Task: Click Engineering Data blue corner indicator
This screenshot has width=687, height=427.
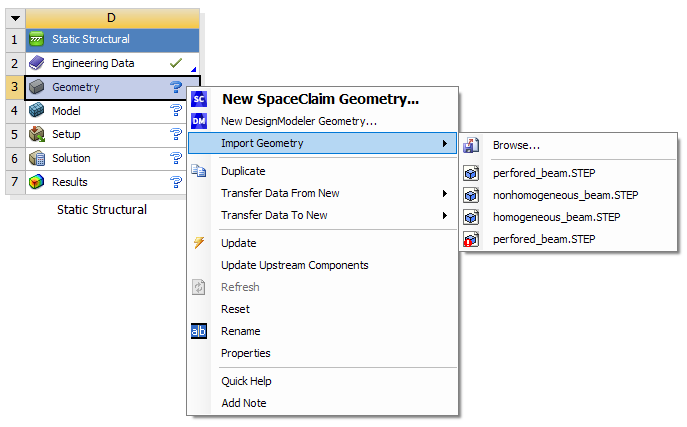Action: [193, 69]
